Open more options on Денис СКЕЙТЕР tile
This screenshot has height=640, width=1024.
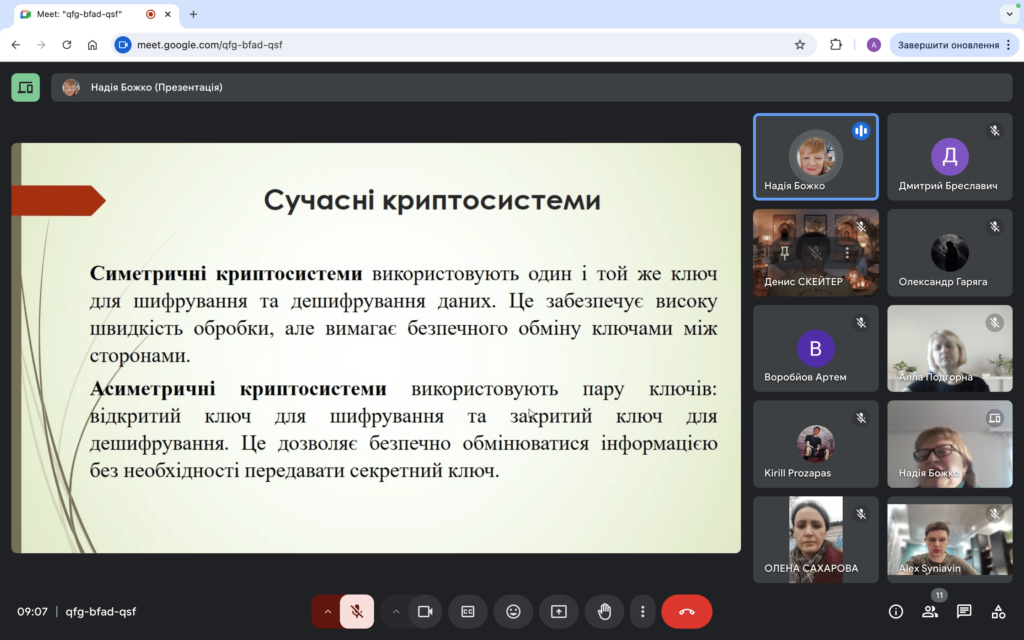[847, 252]
